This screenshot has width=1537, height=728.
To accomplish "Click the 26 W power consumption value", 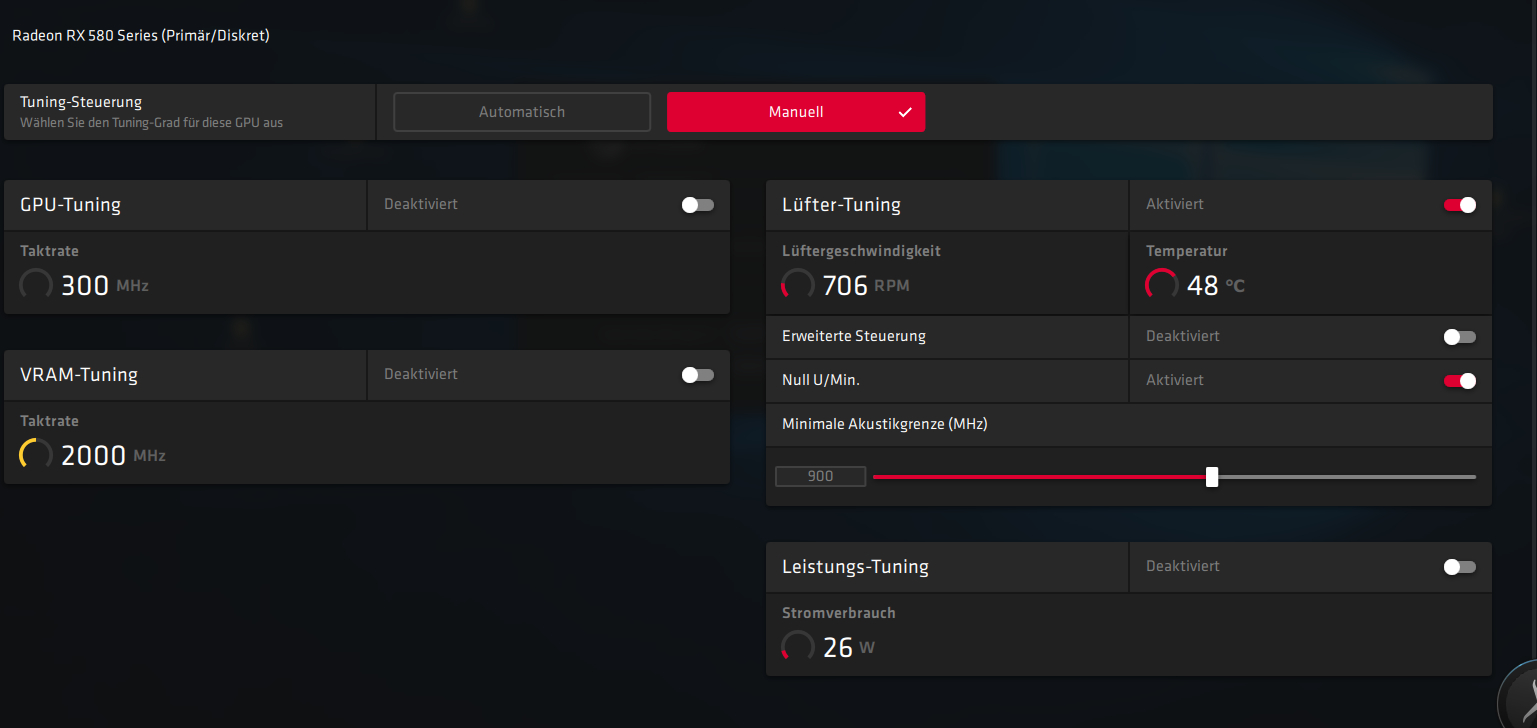I will (x=849, y=648).
